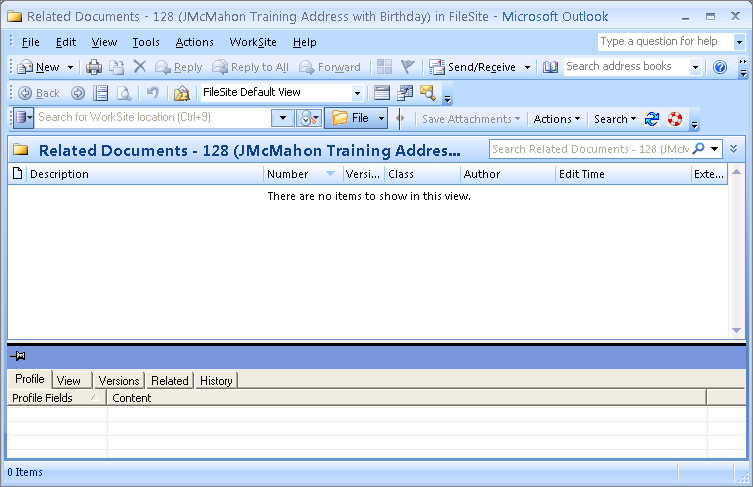Viewport: 753px width, 487px height.
Task: Click the blue Help question mark icon
Action: 719,67
